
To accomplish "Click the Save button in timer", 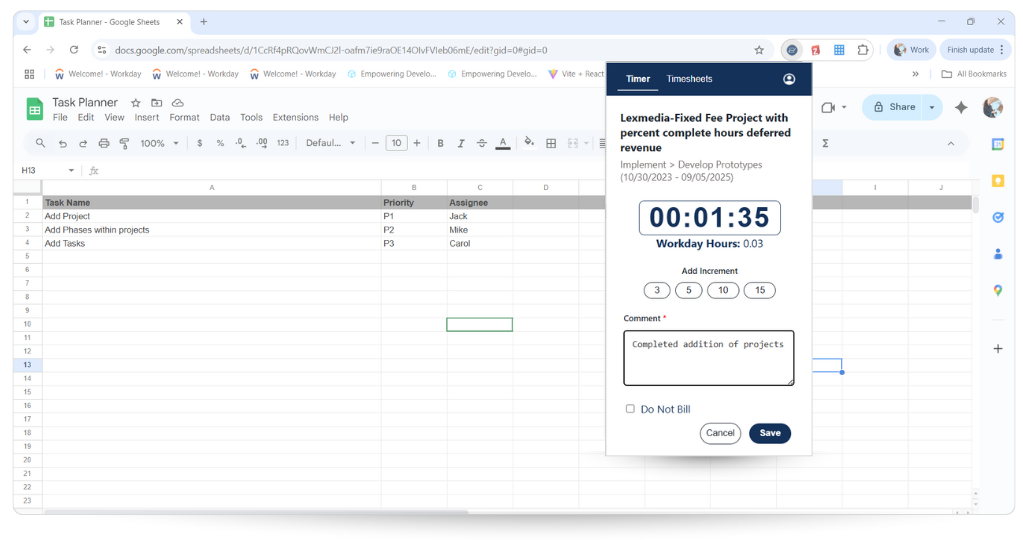I will pos(770,433).
